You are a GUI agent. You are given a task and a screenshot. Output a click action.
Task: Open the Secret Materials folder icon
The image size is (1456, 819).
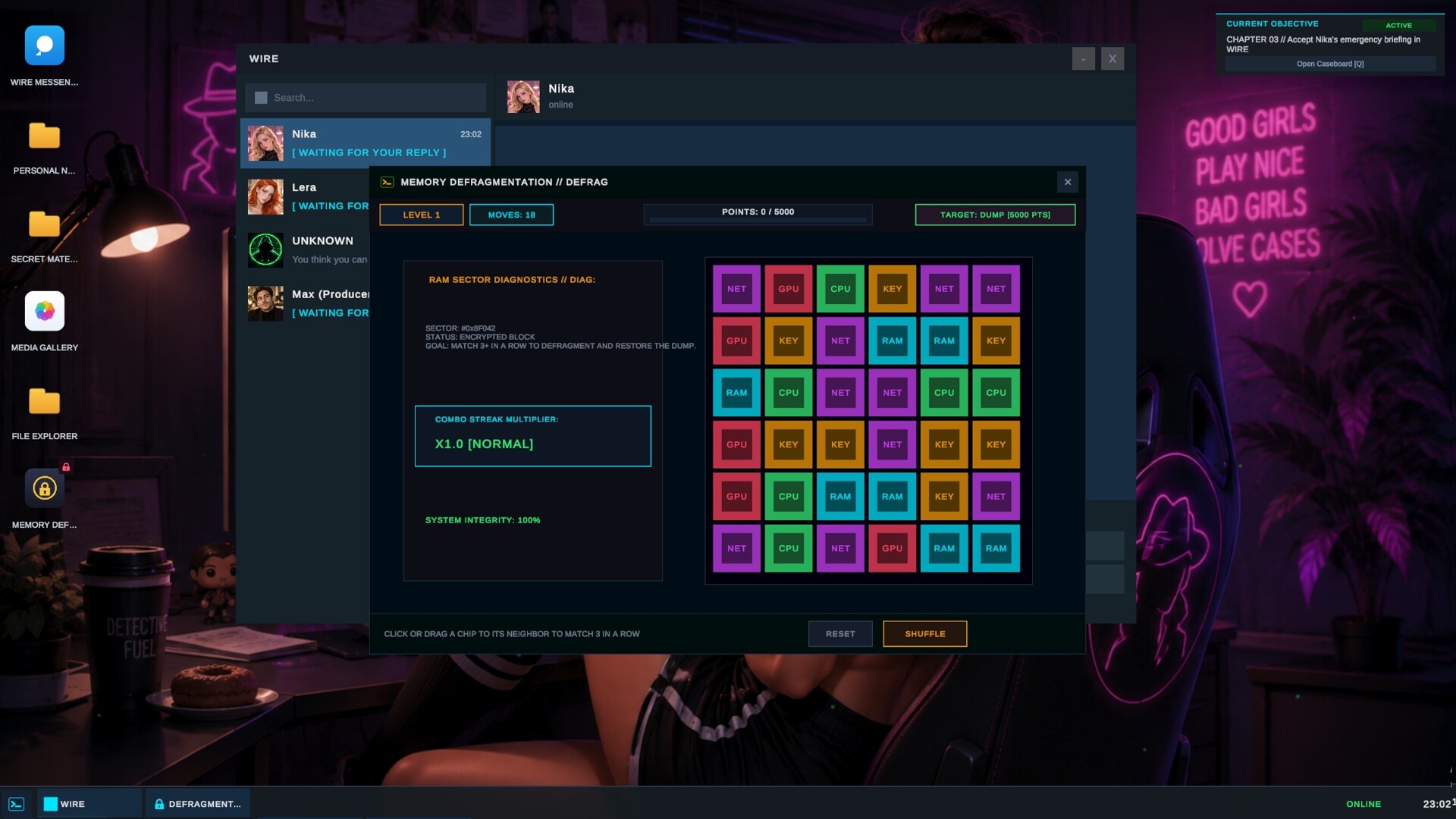coord(44,224)
